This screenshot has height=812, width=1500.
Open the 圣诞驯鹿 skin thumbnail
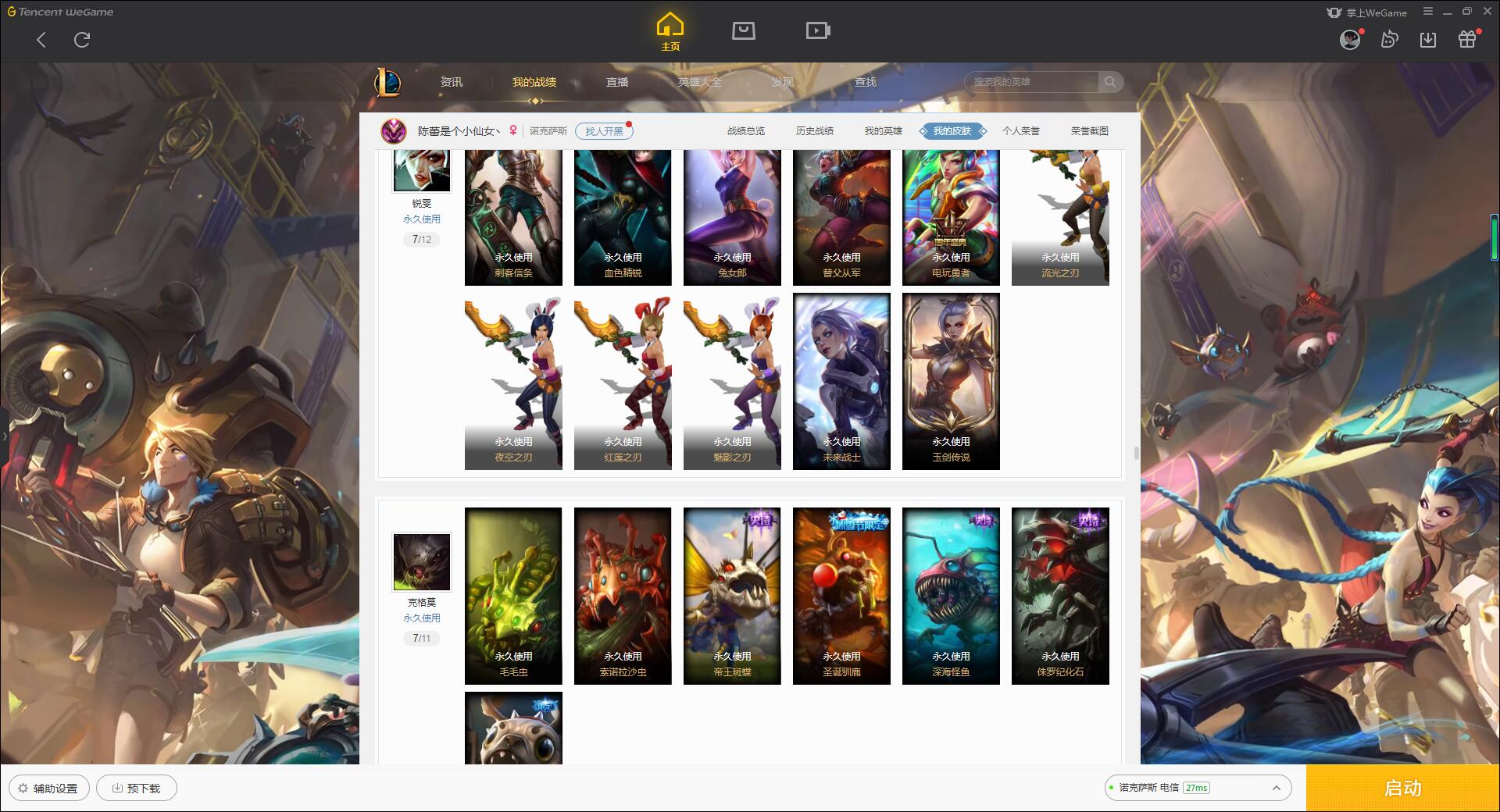coord(841,597)
